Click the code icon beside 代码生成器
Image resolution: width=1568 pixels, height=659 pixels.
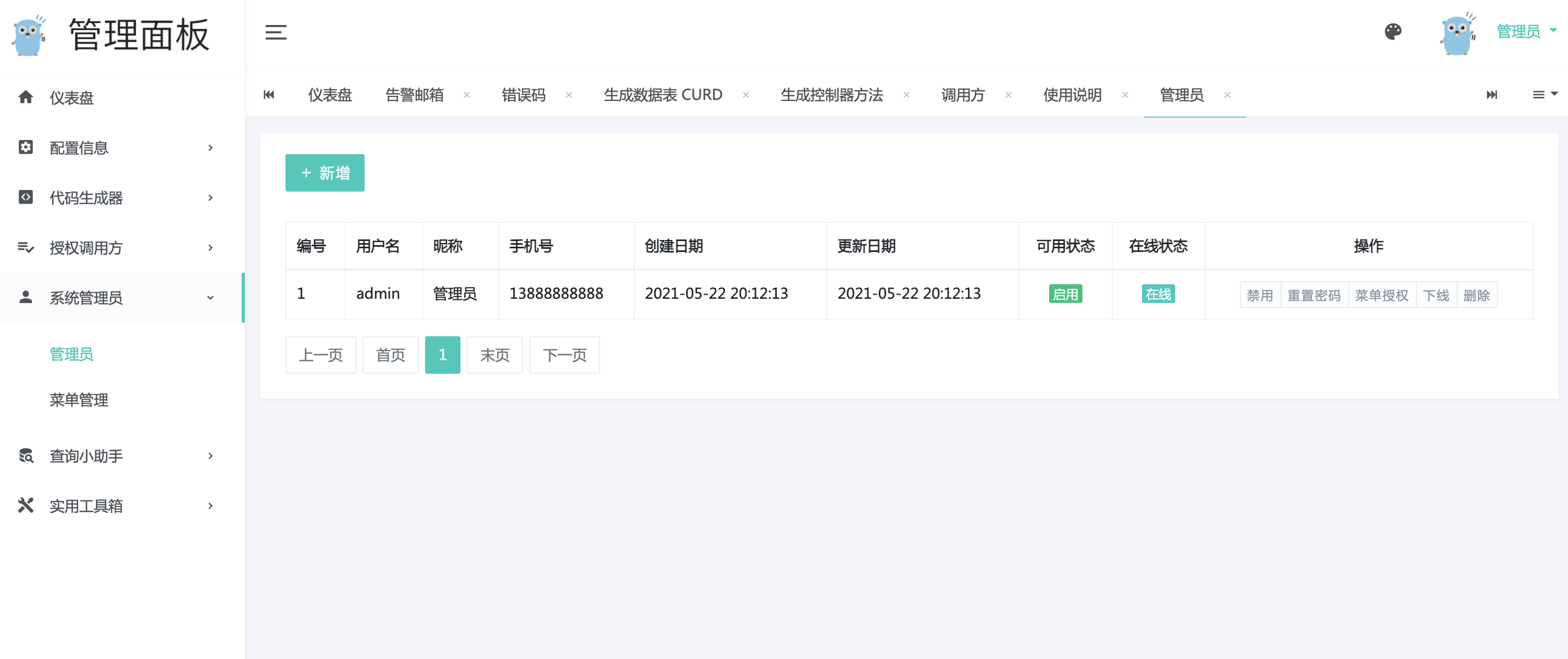click(x=26, y=197)
